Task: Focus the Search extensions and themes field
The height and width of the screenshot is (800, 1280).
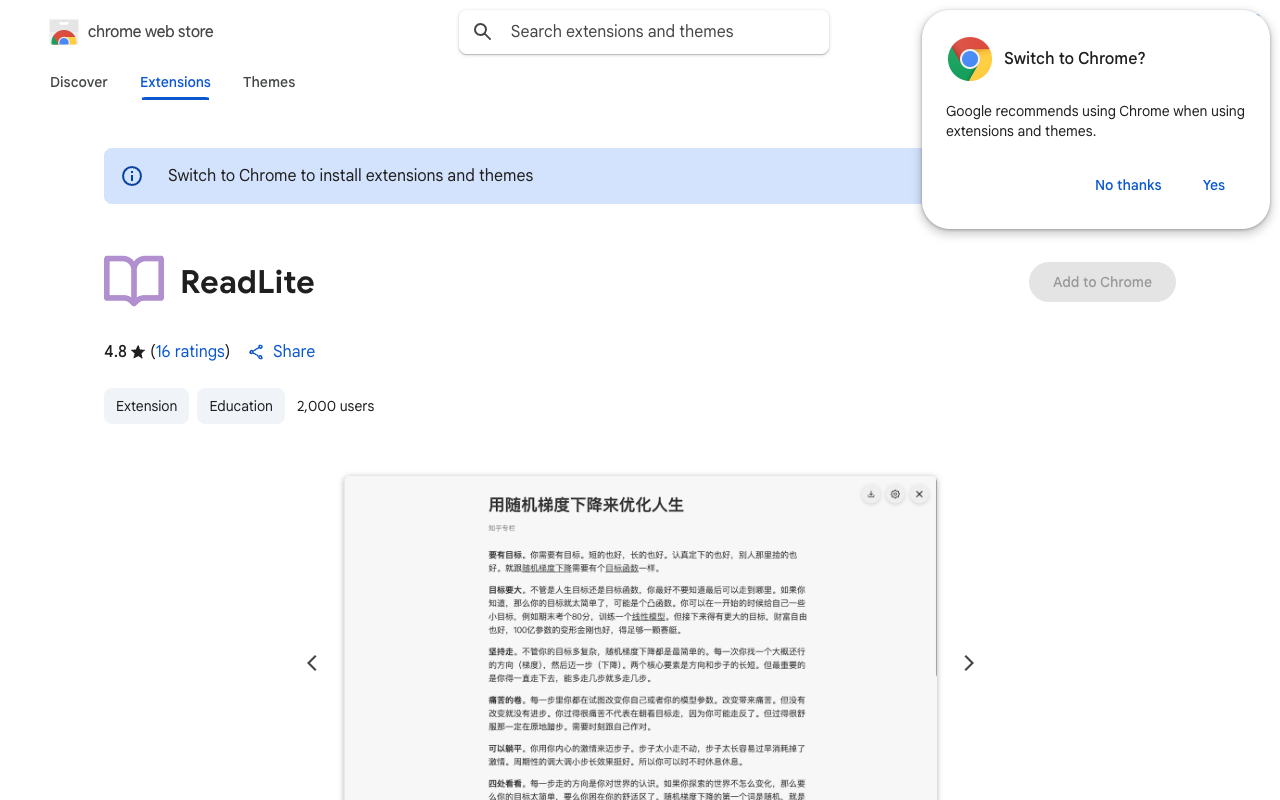Action: (x=644, y=32)
